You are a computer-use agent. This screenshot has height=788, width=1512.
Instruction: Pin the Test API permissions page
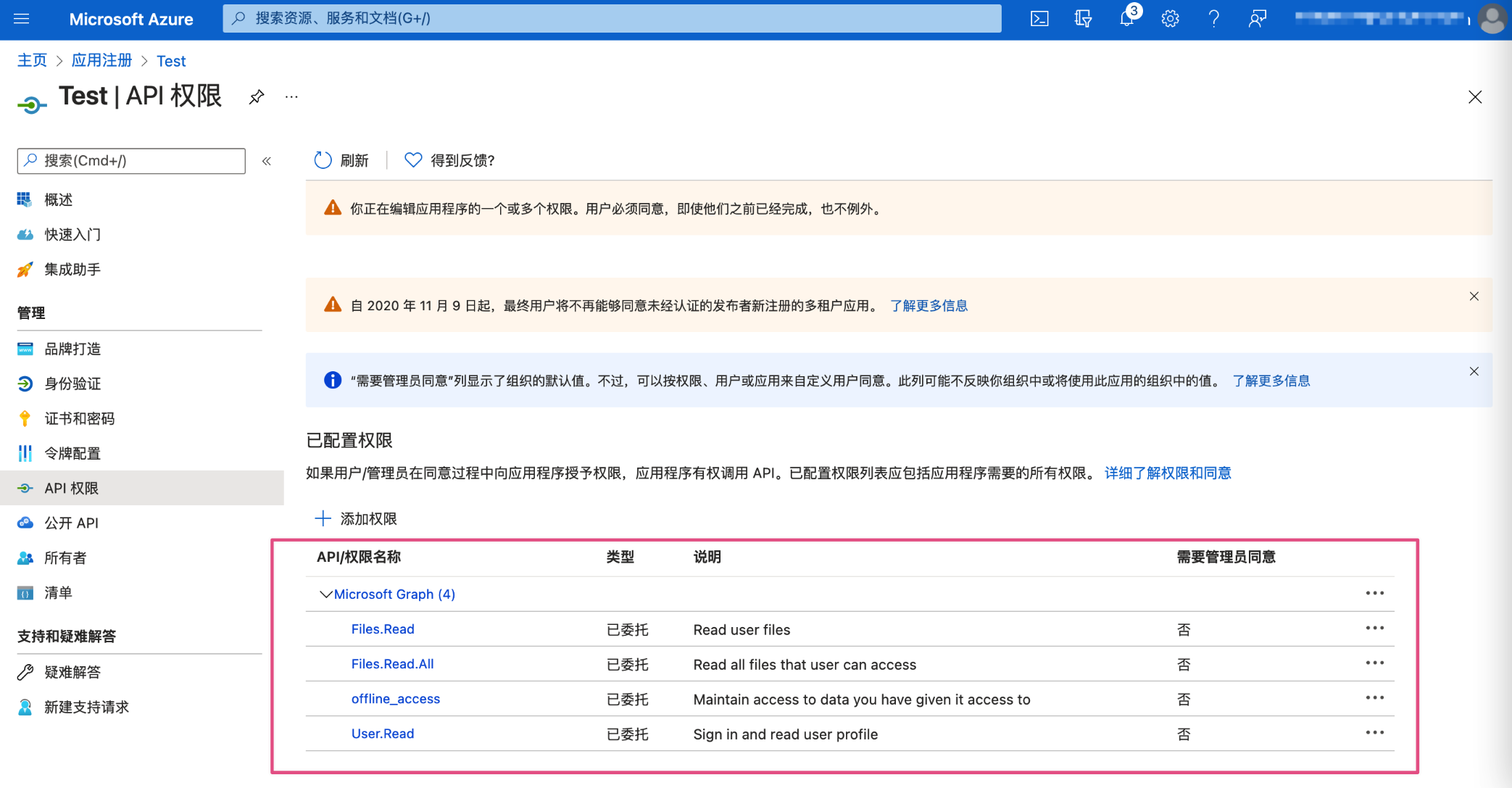tap(257, 97)
